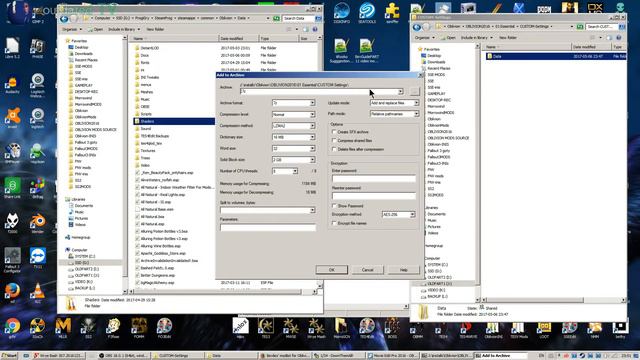Screen dimensions: 640x360
Task: Expand the Compression method combo box
Action: pos(293,126)
